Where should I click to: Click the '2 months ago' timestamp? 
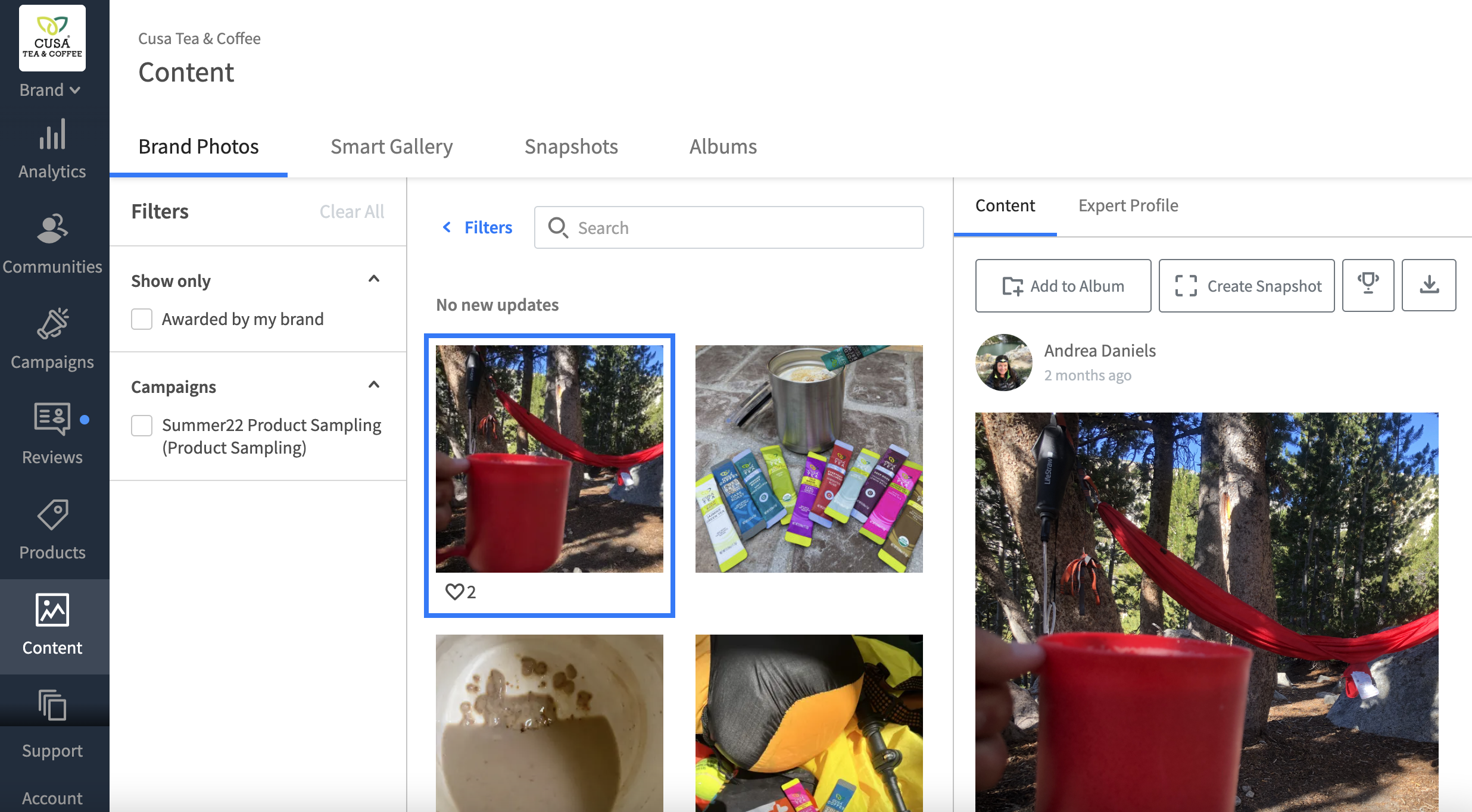(x=1087, y=376)
